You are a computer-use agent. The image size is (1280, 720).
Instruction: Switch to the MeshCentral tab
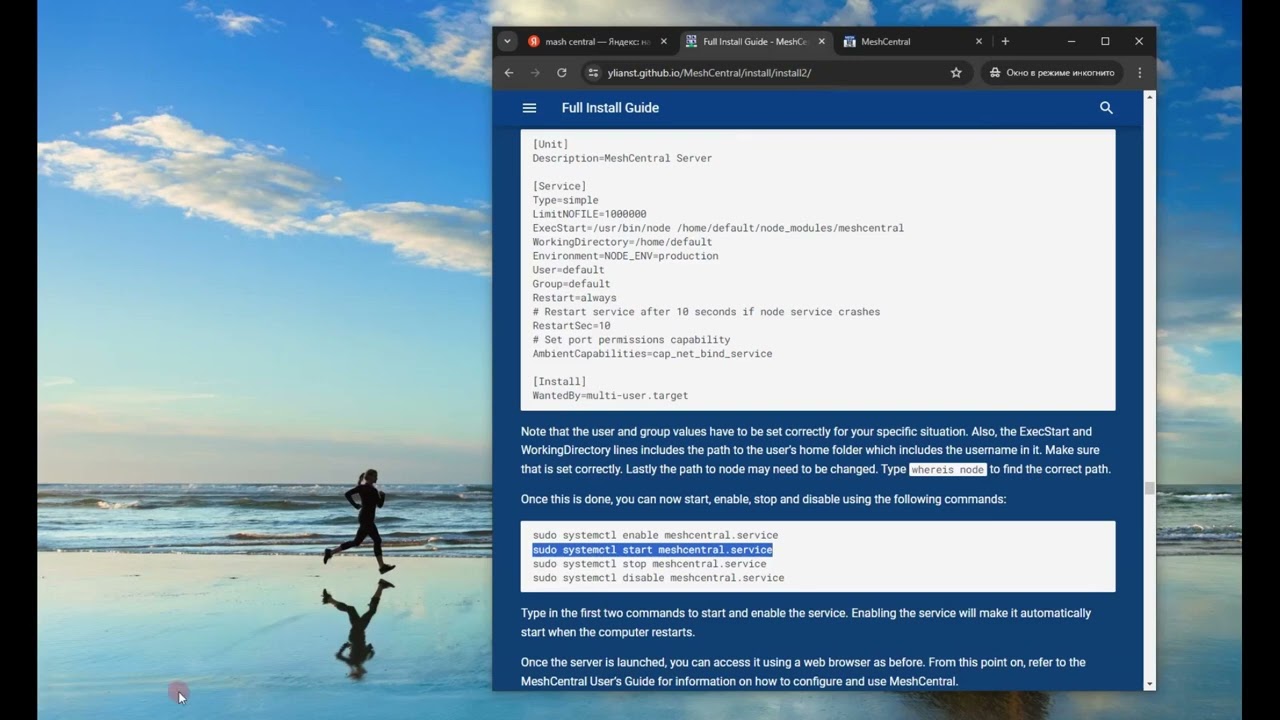[x=913, y=42]
